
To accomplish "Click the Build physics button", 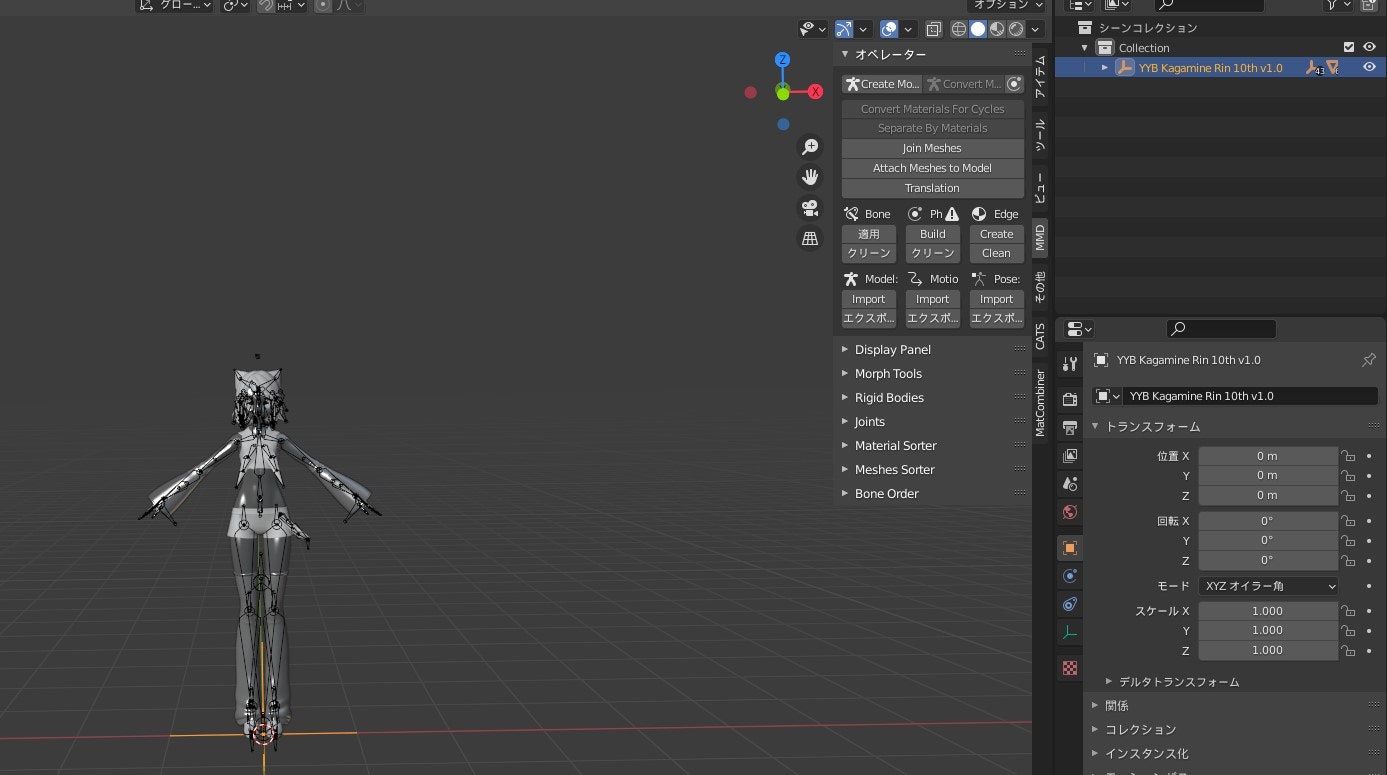I will click(x=932, y=234).
